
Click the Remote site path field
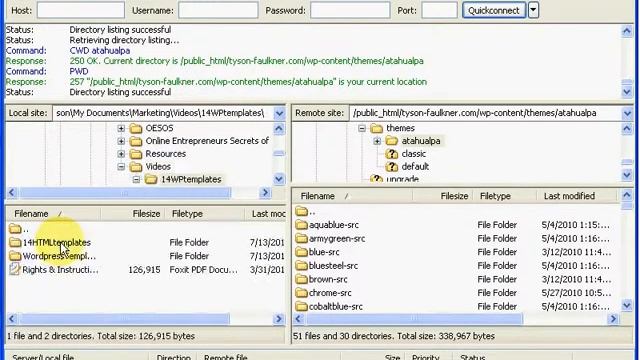(485, 113)
